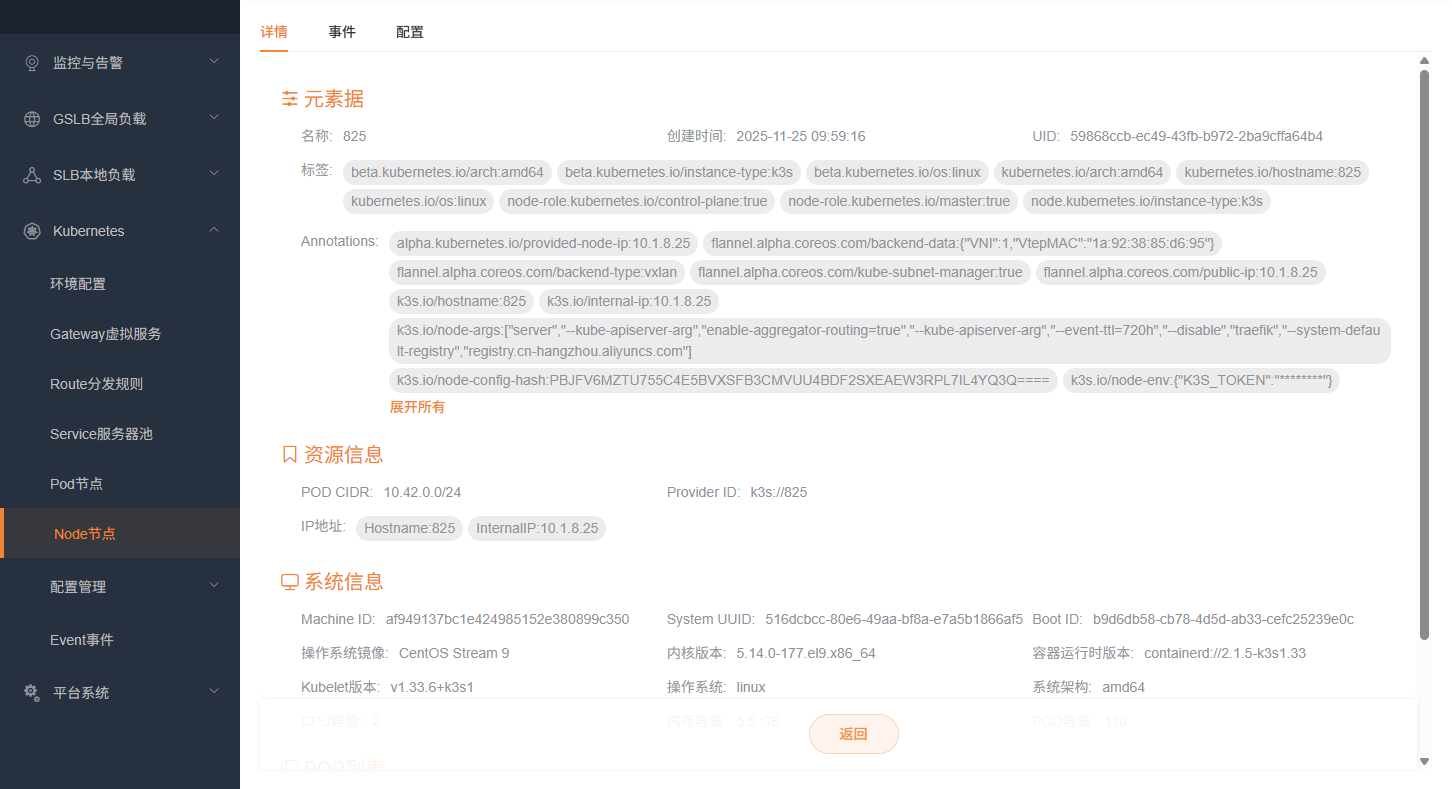This screenshot has width=1452, height=789.
Task: Switch to the 配置 tab
Action: tap(410, 32)
